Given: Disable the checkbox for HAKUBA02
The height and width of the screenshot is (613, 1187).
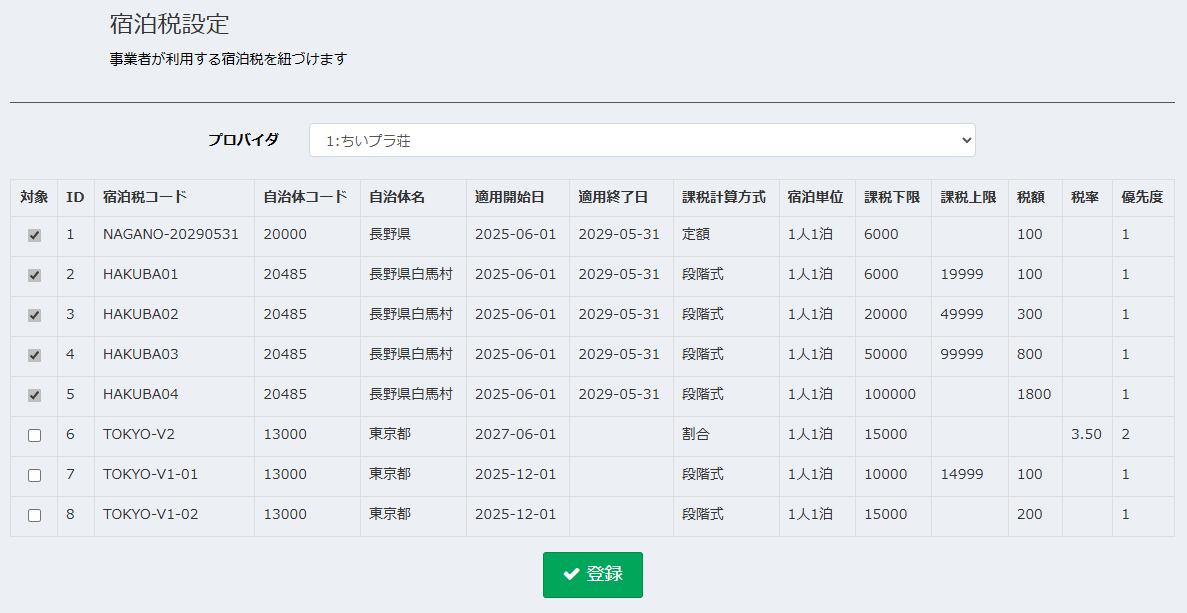Looking at the screenshot, I should pyautogui.click(x=33, y=315).
